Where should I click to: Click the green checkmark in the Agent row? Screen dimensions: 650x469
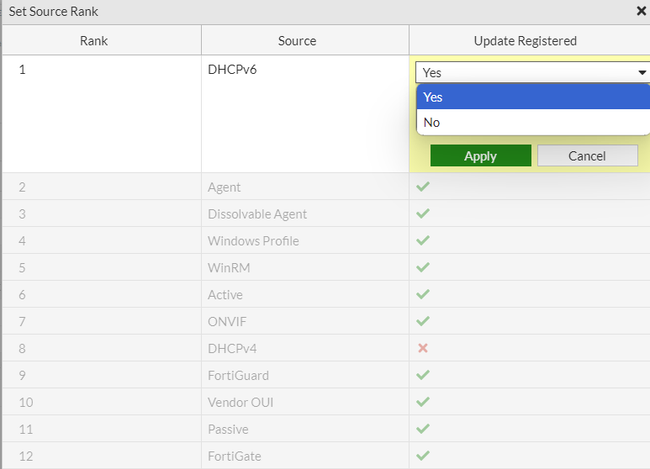(x=422, y=187)
